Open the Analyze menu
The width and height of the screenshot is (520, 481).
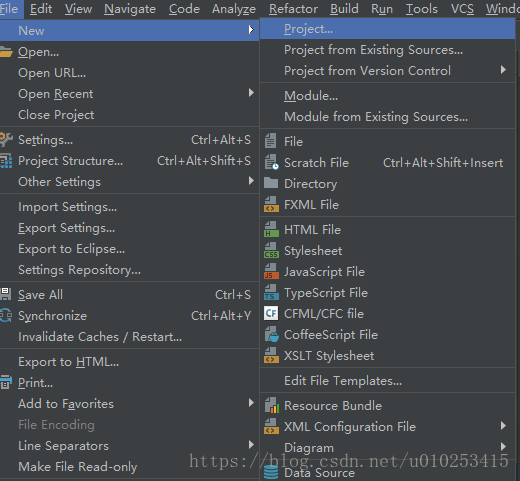(234, 9)
